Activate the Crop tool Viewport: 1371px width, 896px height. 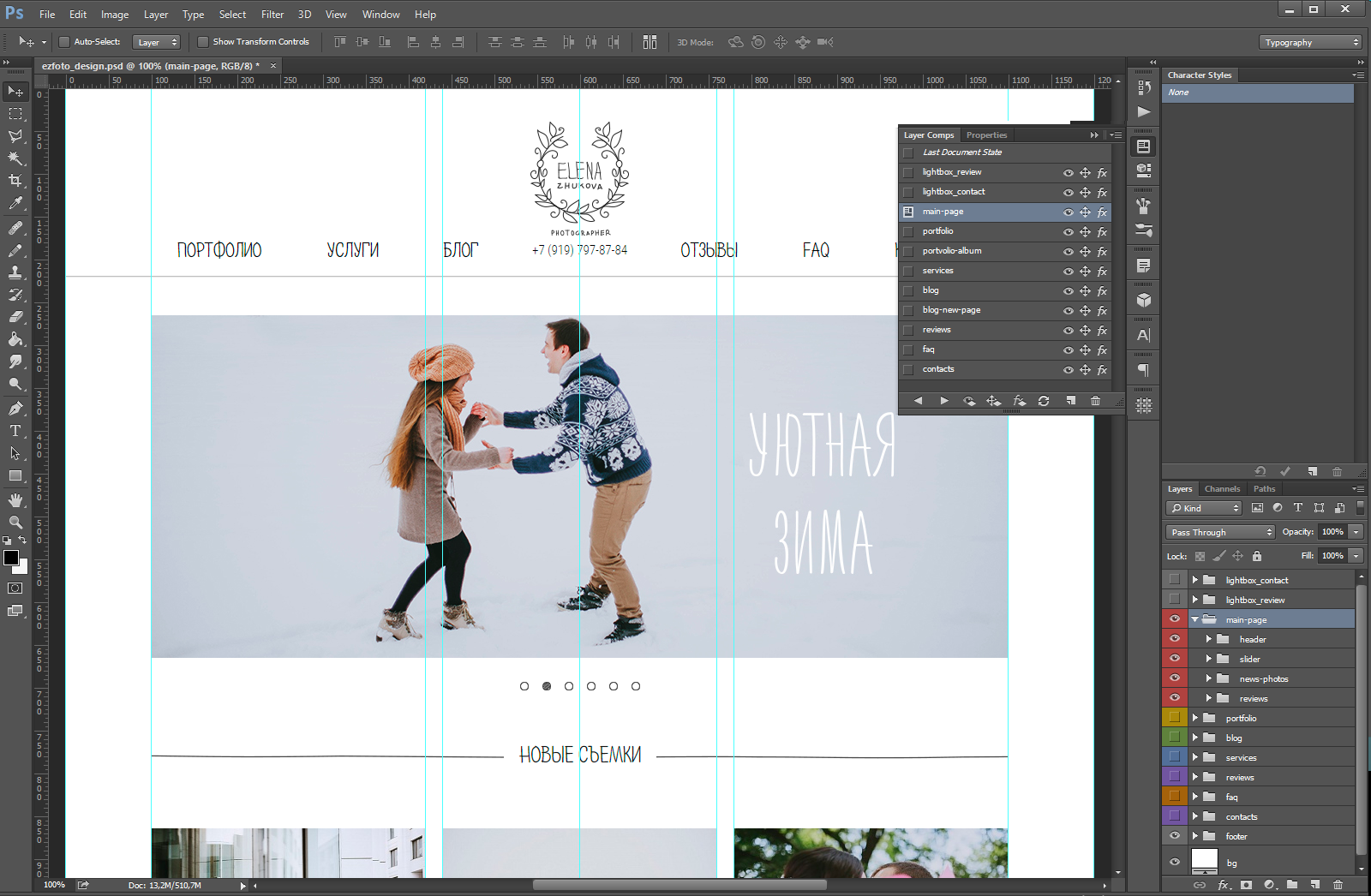15,181
